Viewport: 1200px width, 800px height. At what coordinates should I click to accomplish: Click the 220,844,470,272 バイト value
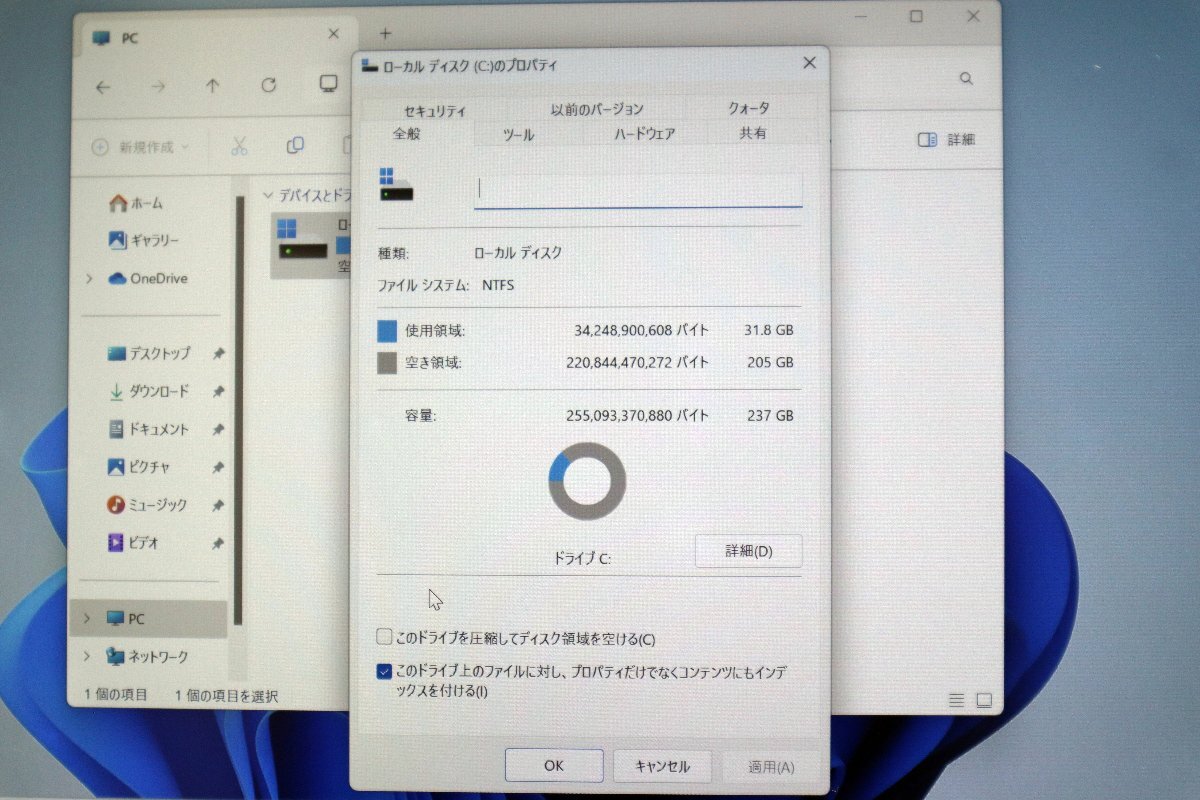pyautogui.click(x=638, y=362)
